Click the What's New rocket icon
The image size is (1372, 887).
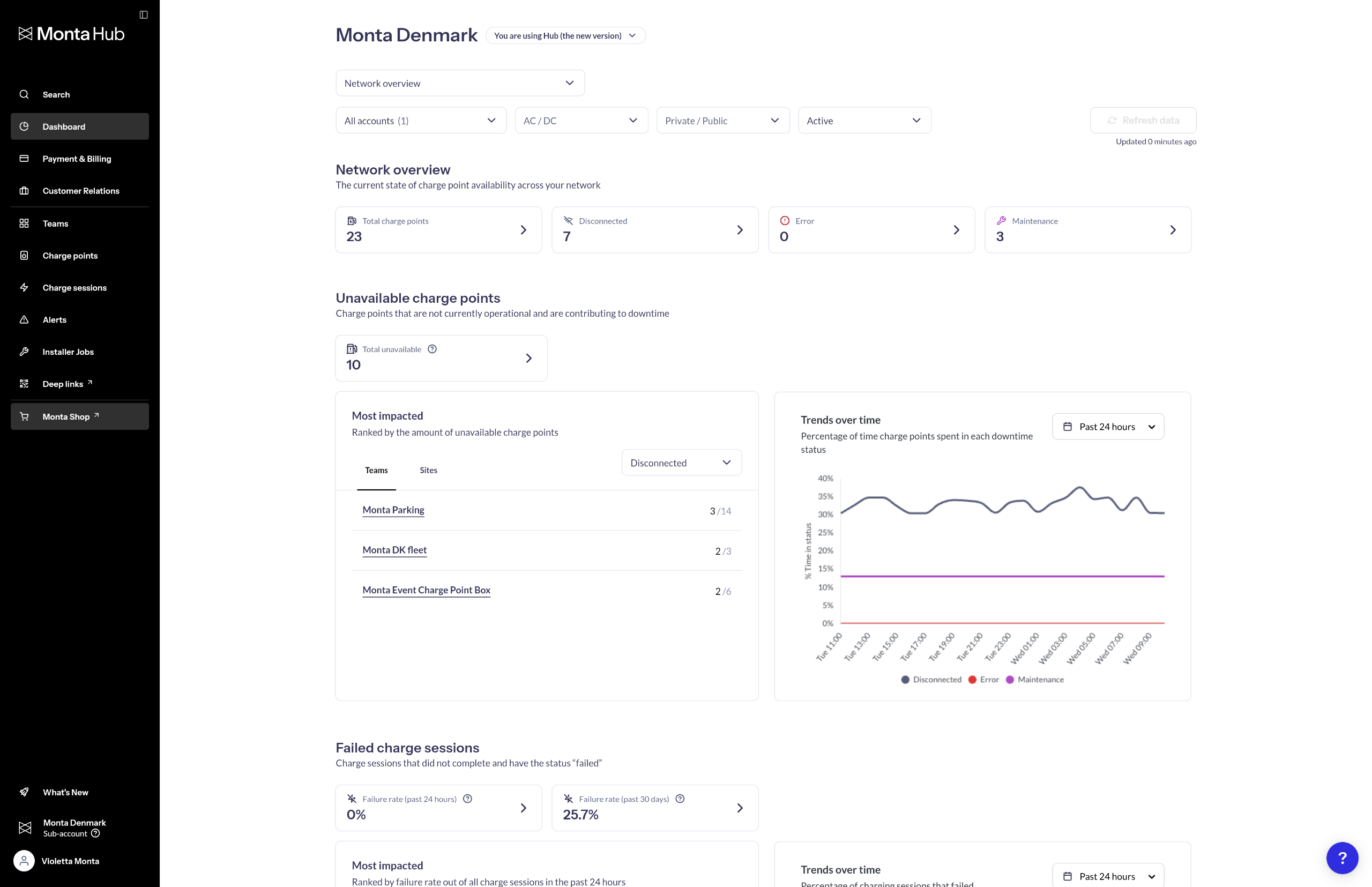24,792
